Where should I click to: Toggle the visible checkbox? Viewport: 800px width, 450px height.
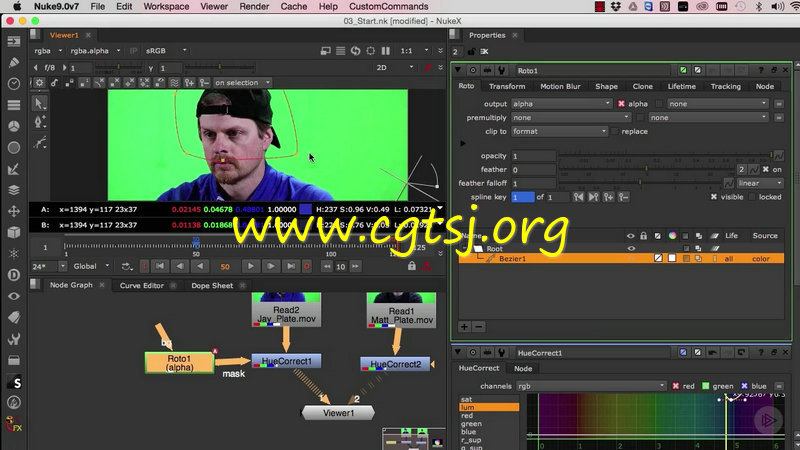tap(714, 197)
